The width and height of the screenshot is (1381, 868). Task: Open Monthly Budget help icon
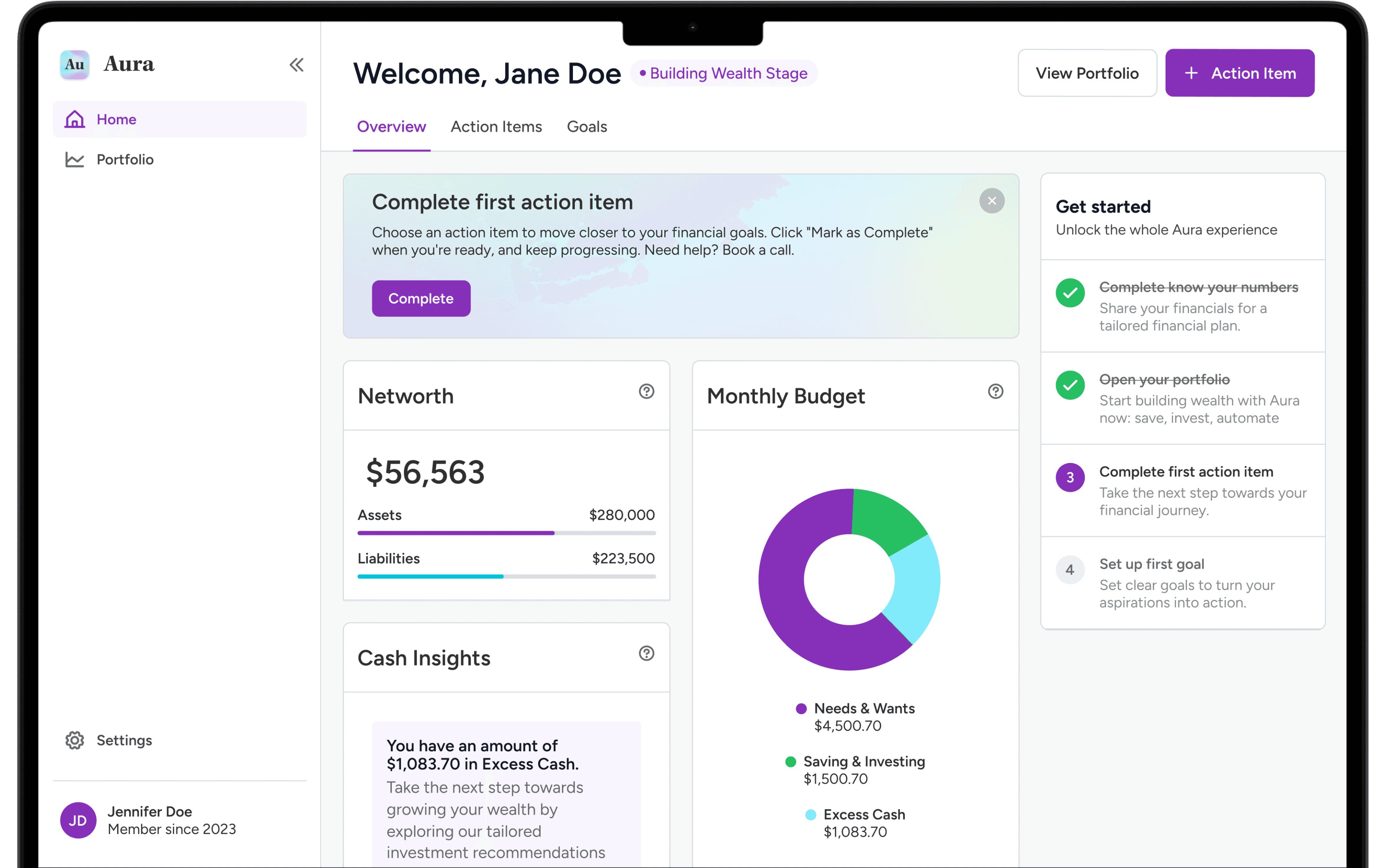click(x=996, y=392)
